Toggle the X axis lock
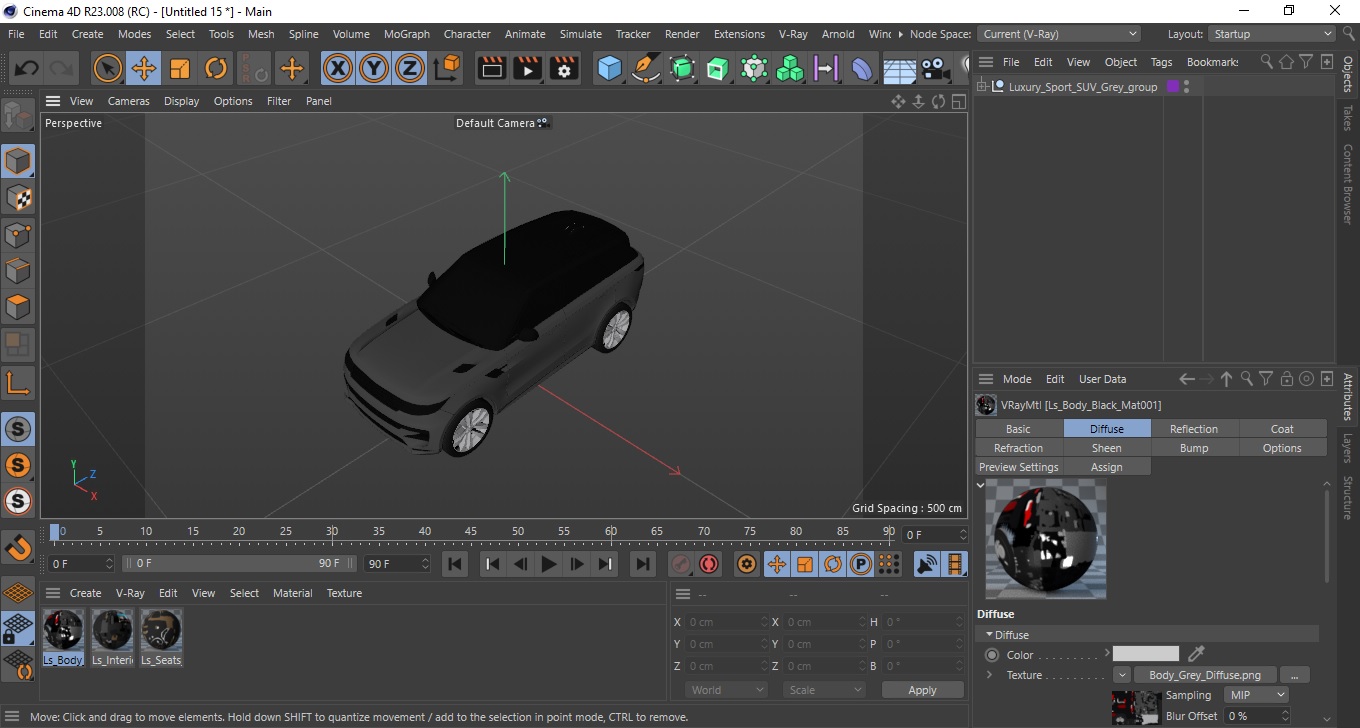Viewport: 1360px width, 728px height. click(338, 69)
